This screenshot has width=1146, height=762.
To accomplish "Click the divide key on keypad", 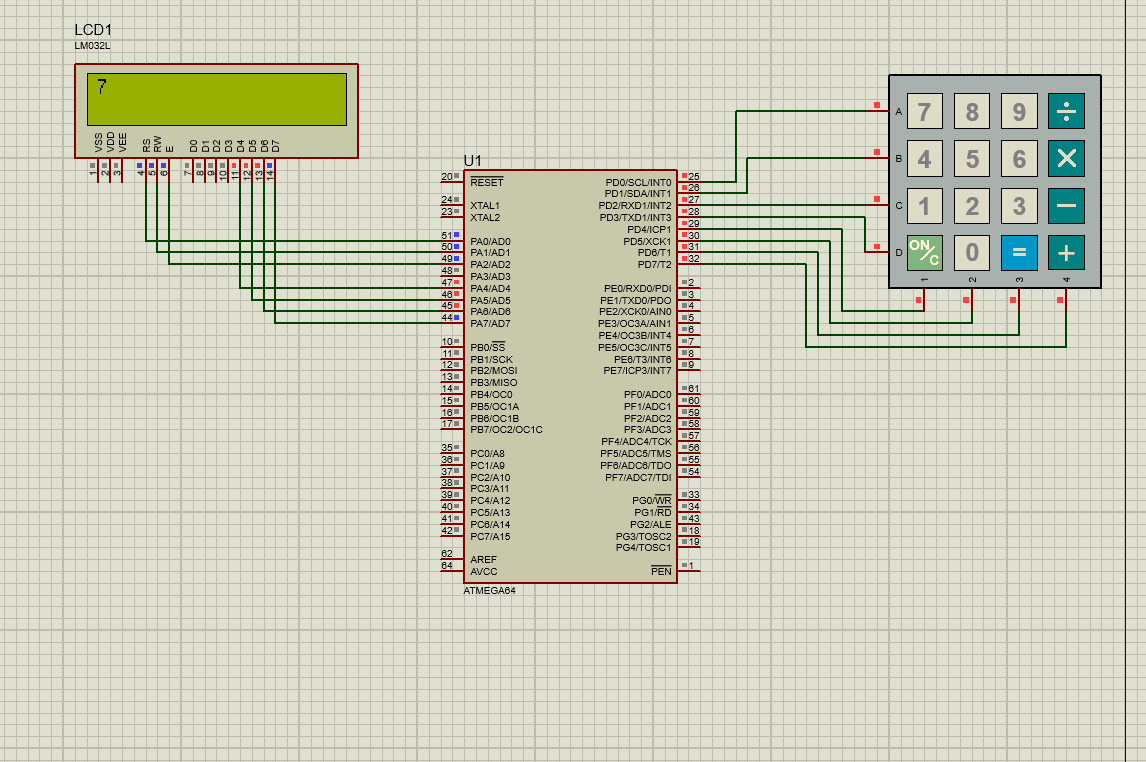I will click(1066, 112).
